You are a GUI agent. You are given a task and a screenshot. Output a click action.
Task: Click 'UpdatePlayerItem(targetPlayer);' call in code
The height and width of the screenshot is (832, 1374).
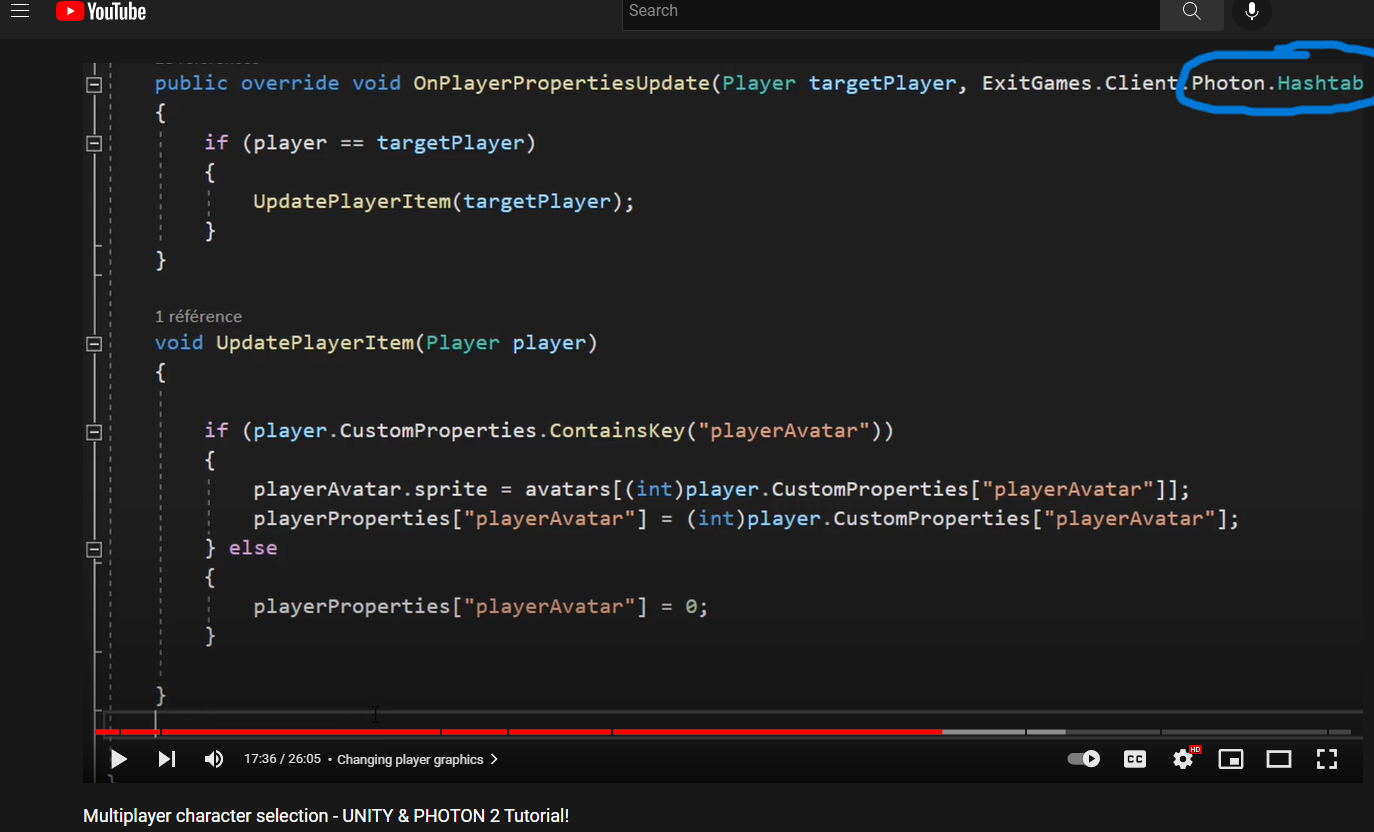444,201
